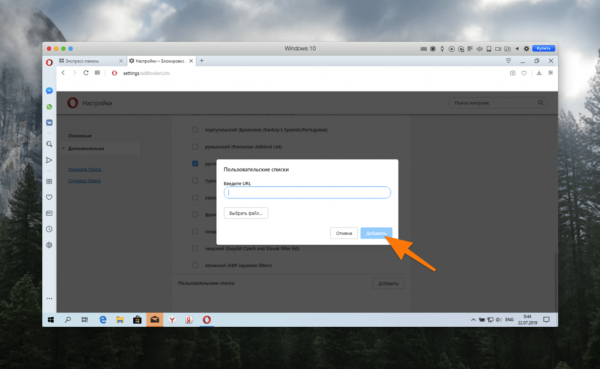Focus the URL input field in dialog
The width and height of the screenshot is (600, 369).
coord(307,193)
